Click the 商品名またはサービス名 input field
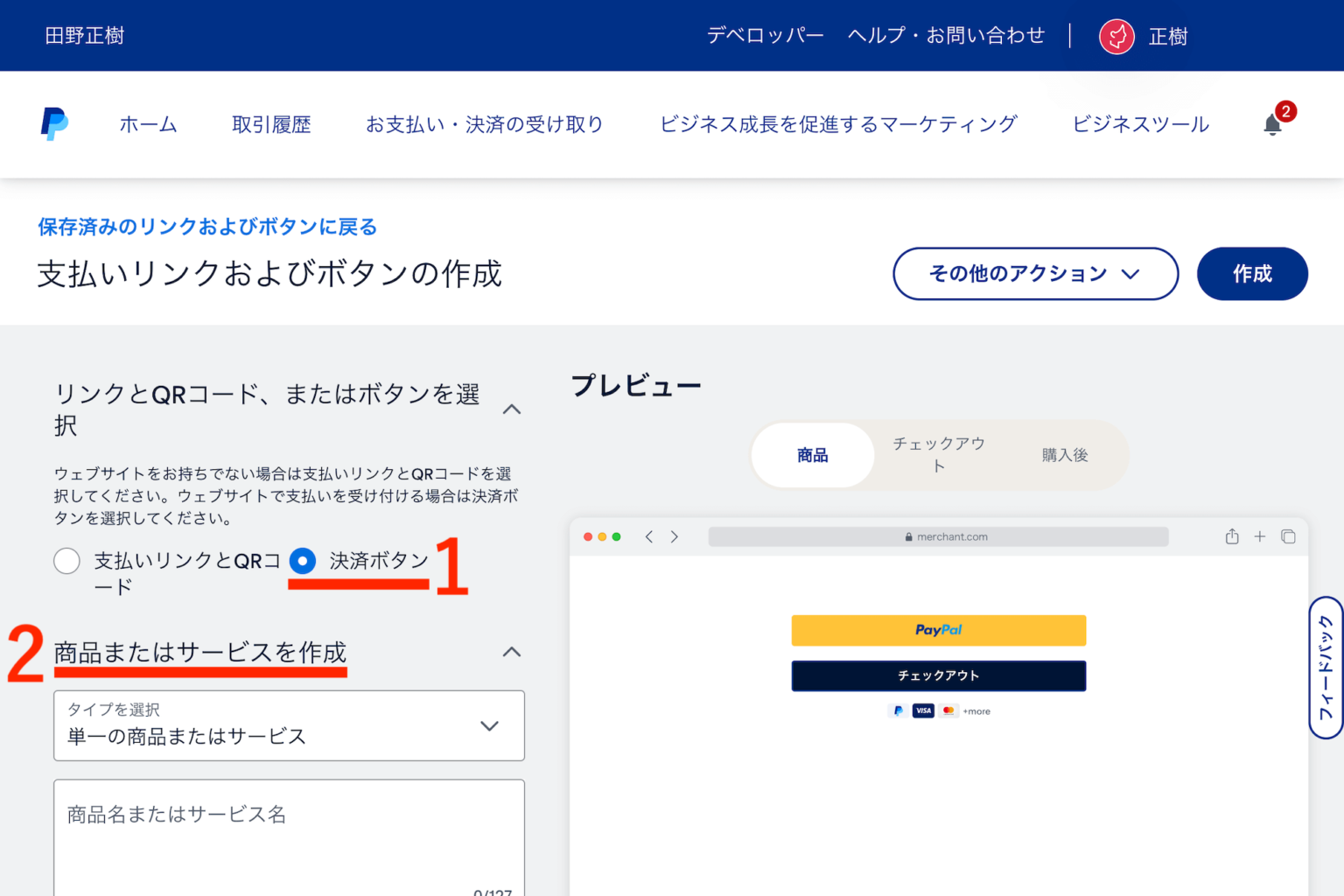1344x896 pixels. (289, 815)
